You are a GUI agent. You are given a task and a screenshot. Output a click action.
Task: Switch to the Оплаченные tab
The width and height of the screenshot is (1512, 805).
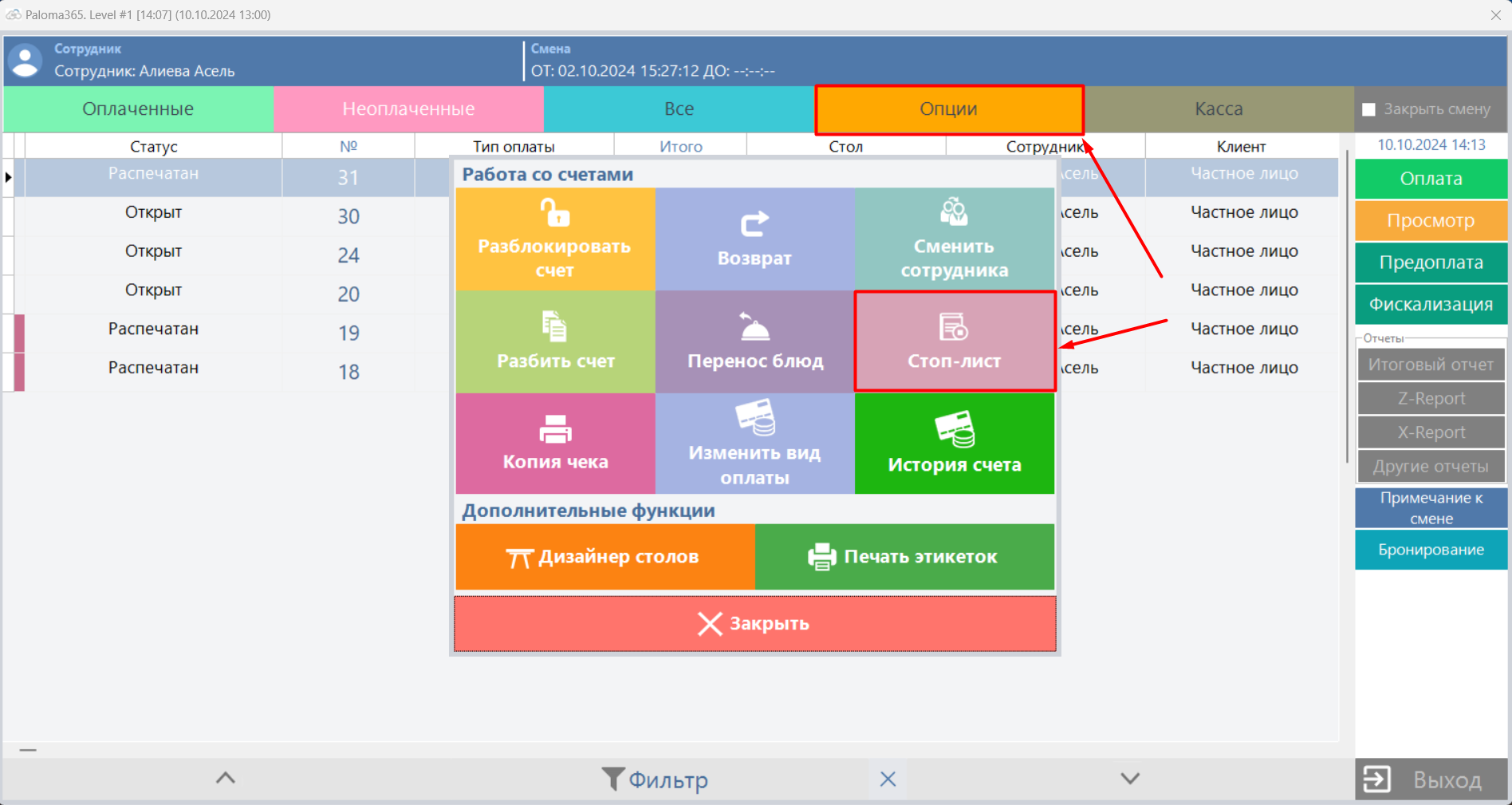(138, 109)
